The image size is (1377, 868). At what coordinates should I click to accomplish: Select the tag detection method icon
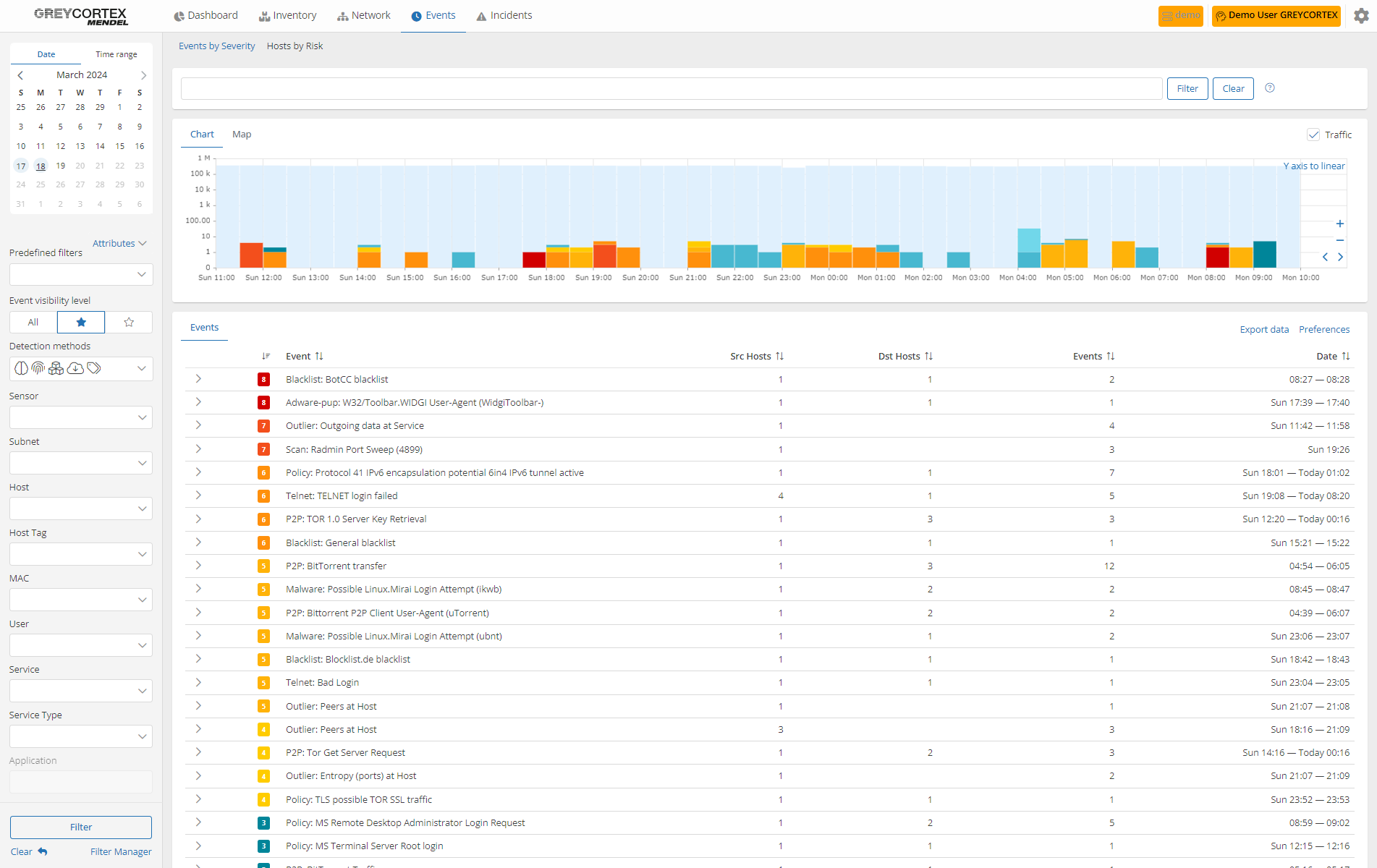tap(93, 367)
